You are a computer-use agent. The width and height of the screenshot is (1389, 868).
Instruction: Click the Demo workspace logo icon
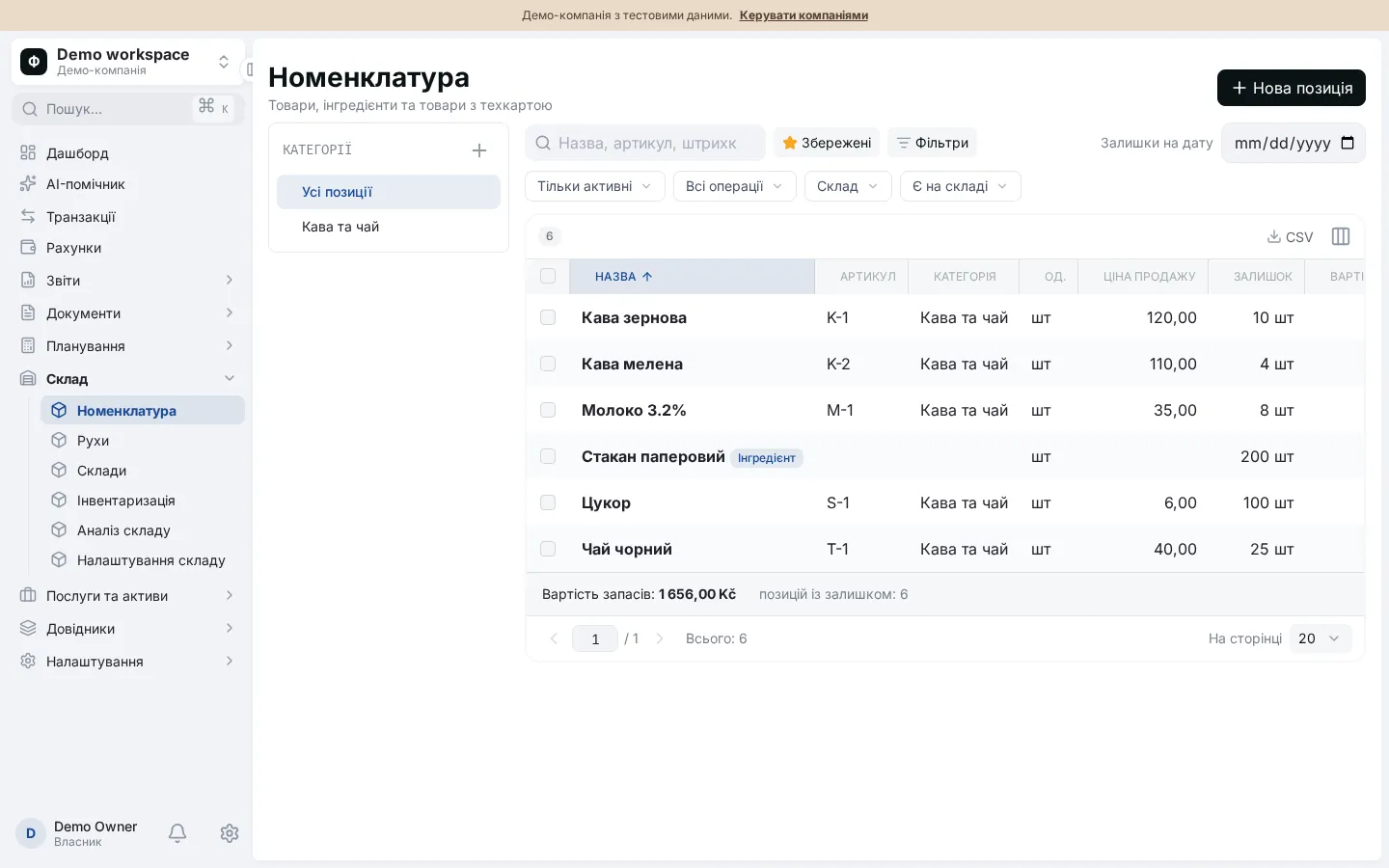[x=34, y=62]
